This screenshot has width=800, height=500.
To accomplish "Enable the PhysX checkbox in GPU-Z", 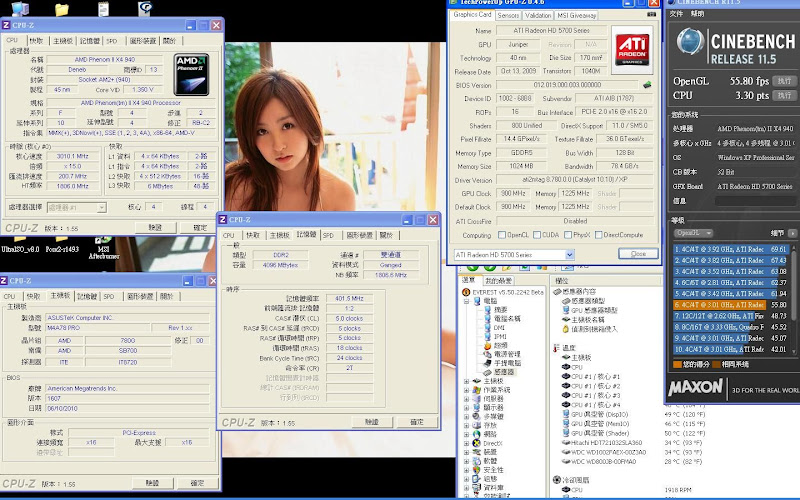I will pyautogui.click(x=568, y=235).
